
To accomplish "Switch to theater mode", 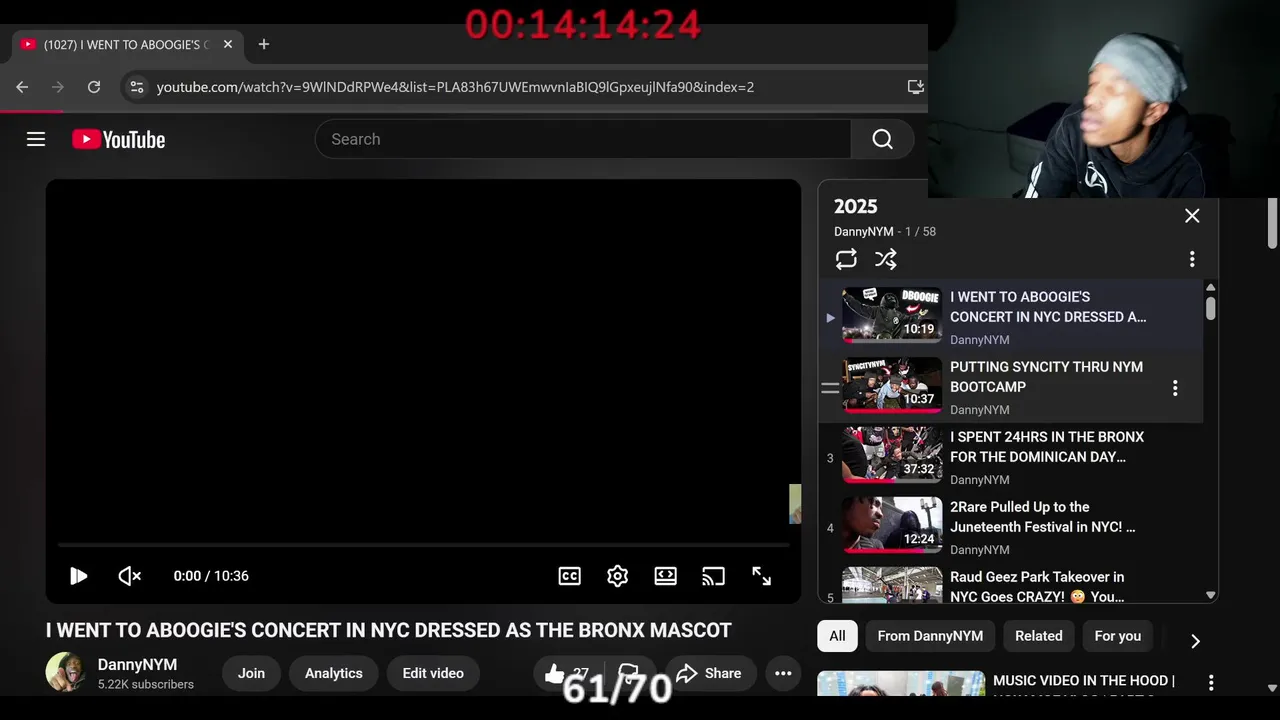I will tap(665, 576).
